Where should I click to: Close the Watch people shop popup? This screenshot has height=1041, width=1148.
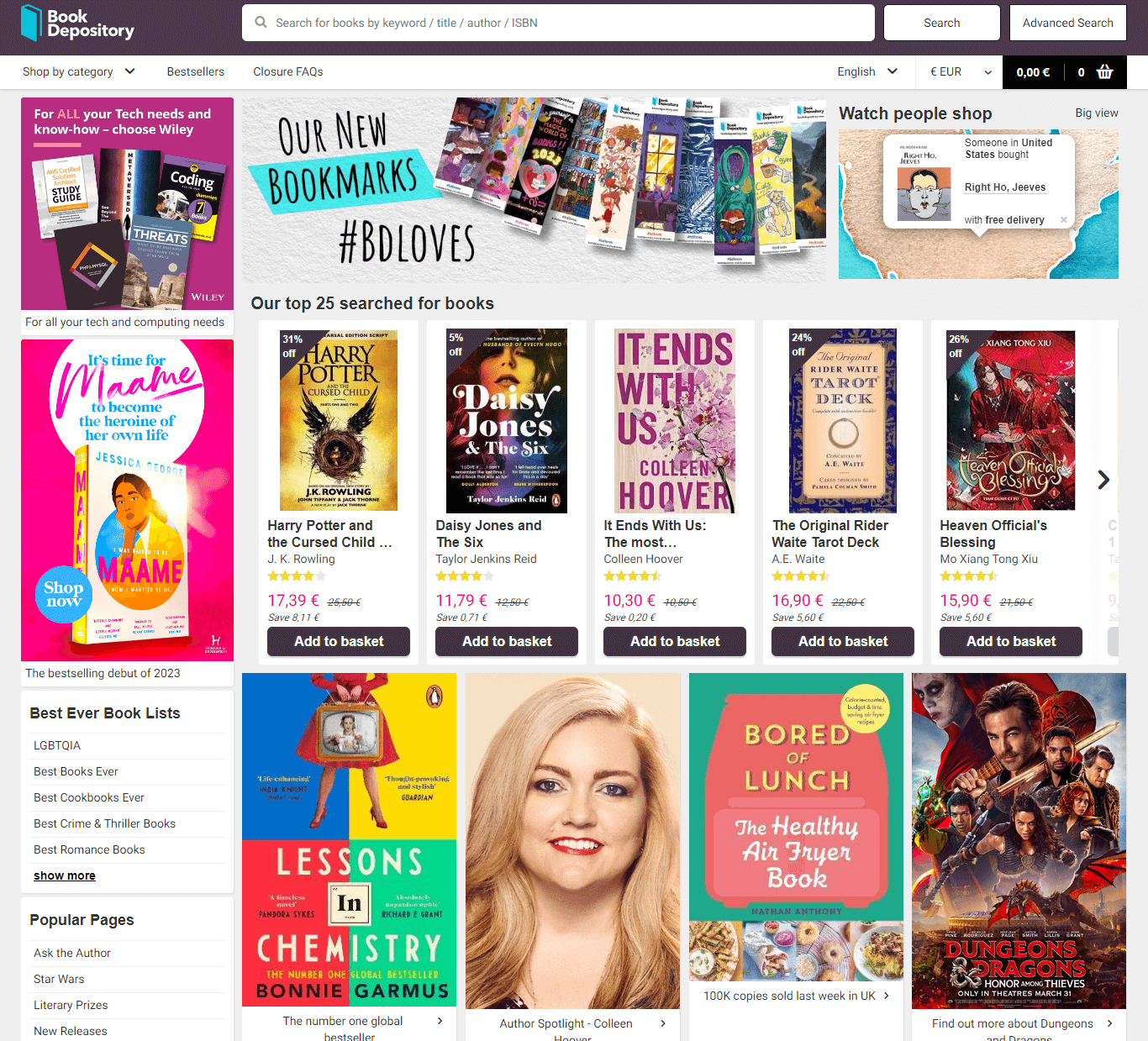(x=1063, y=220)
